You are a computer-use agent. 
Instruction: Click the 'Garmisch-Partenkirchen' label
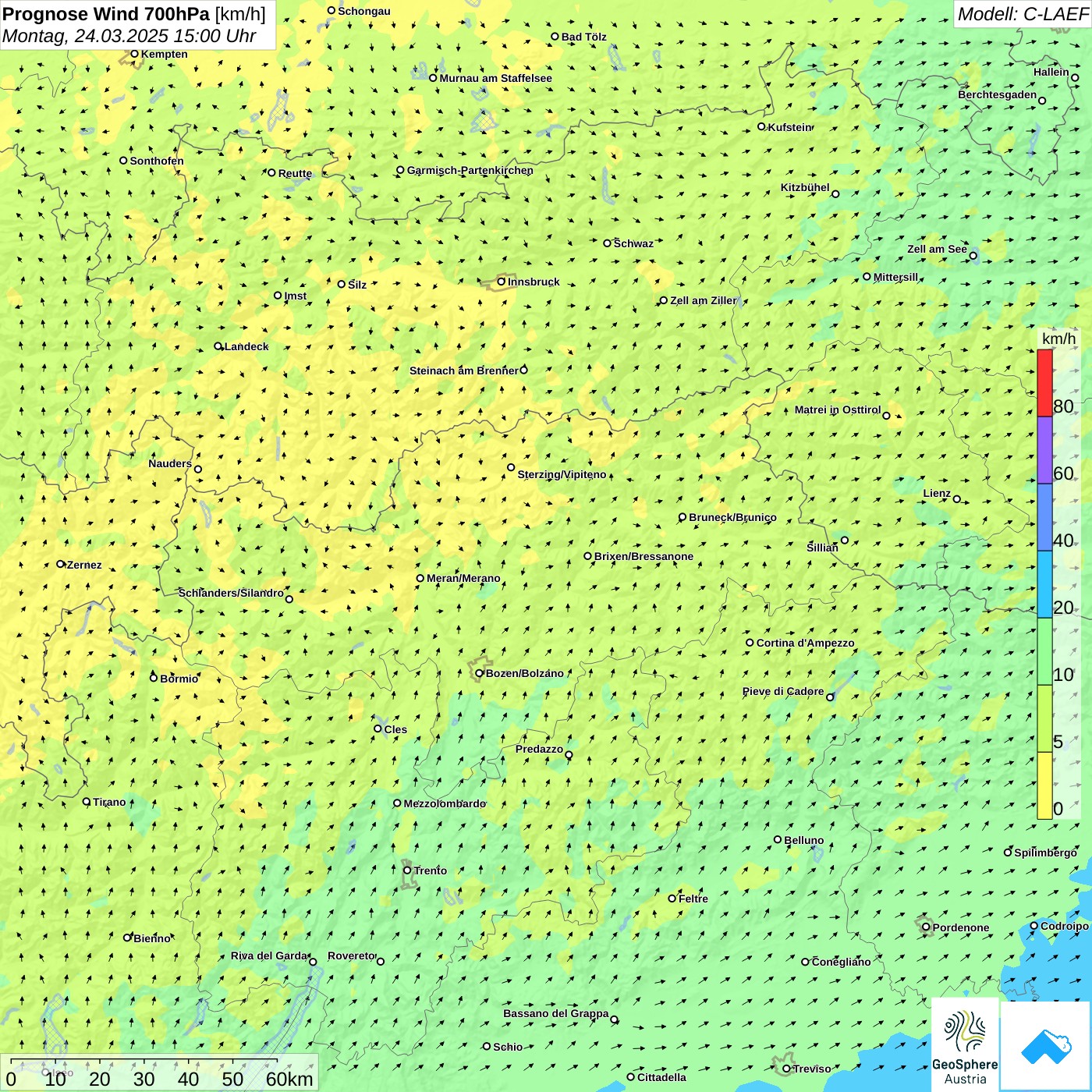click(x=470, y=170)
